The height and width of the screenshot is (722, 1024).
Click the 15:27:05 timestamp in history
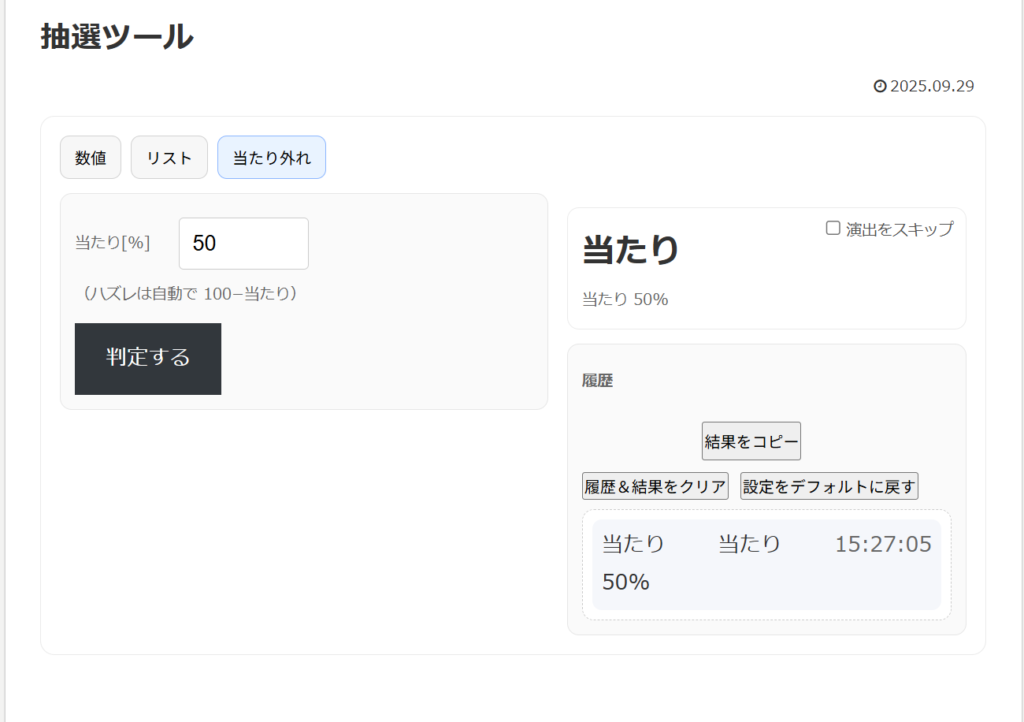[883, 544]
